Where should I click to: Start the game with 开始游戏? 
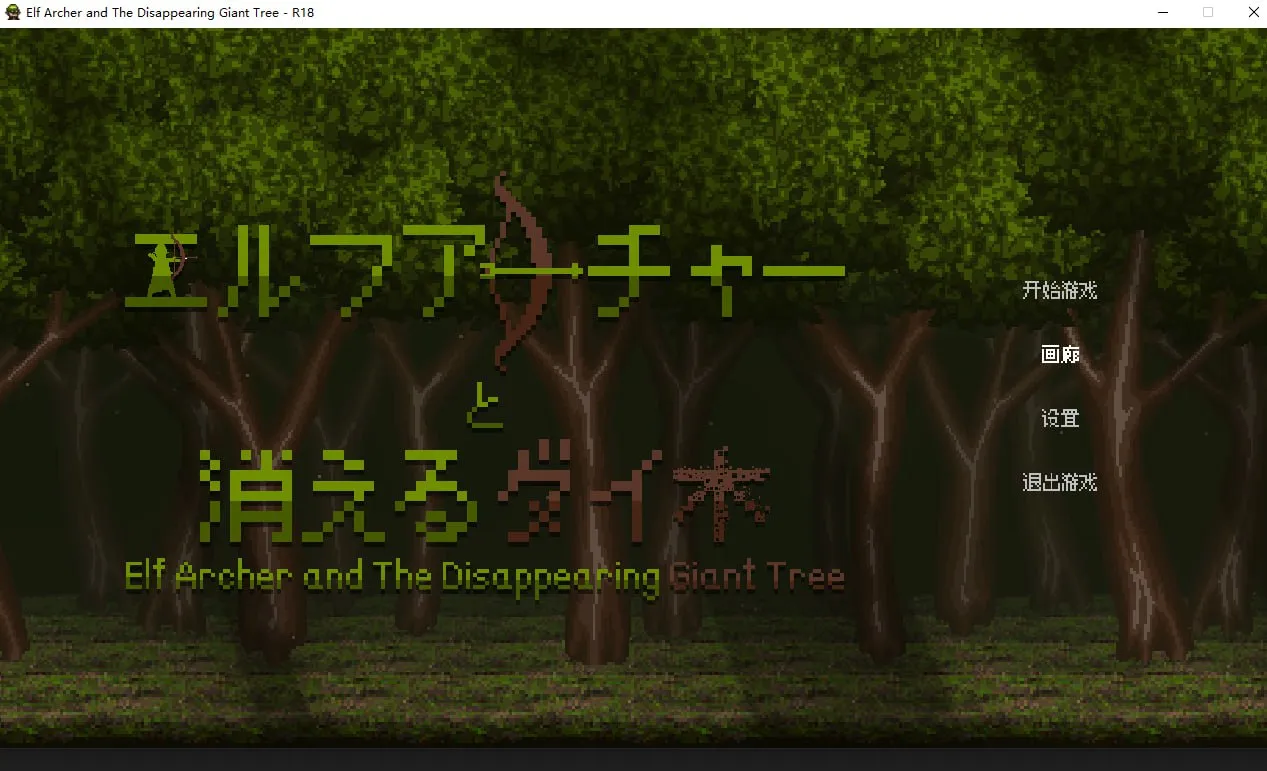tap(1059, 291)
